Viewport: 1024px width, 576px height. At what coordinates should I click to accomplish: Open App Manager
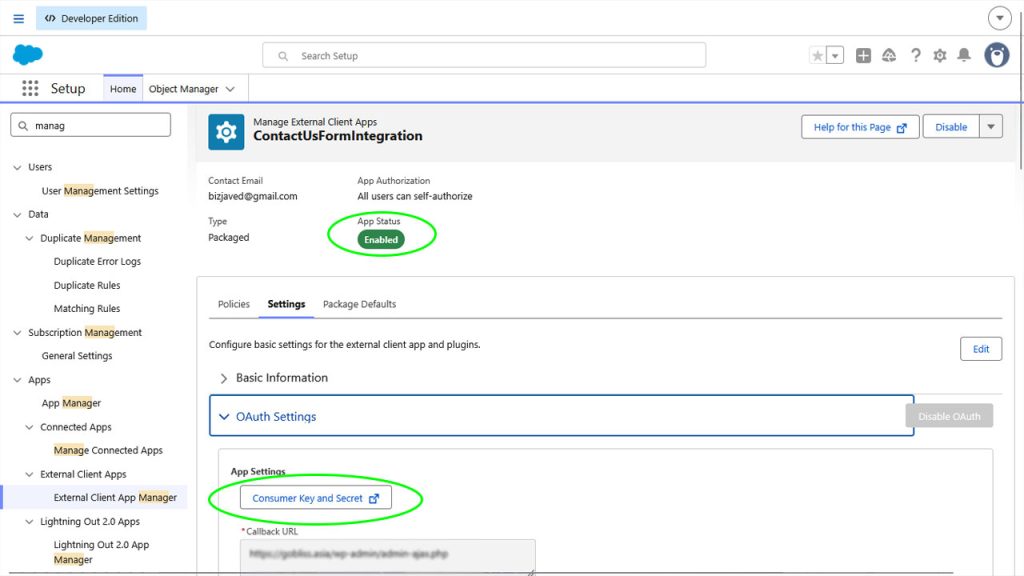tap(71, 403)
